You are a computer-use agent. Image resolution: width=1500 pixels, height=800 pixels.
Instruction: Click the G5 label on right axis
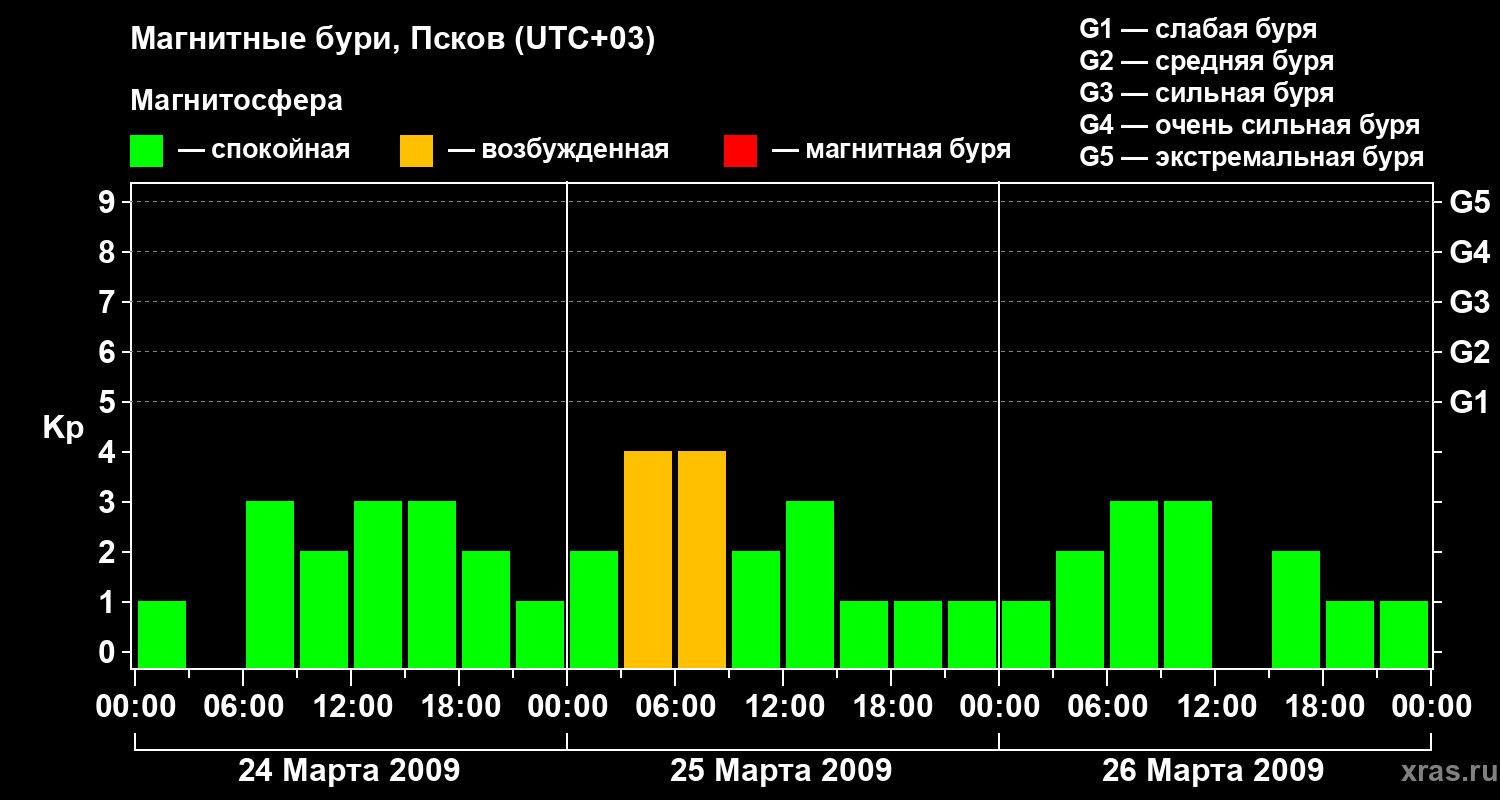pos(1469,202)
